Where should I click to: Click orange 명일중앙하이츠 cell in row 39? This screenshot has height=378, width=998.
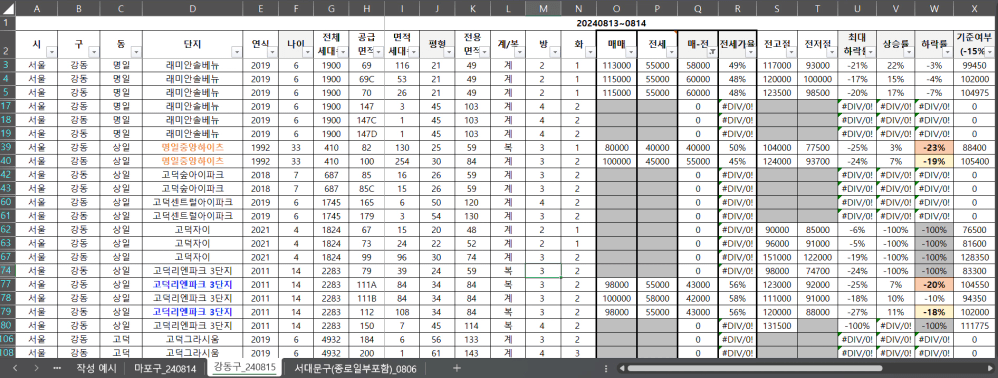(x=193, y=148)
